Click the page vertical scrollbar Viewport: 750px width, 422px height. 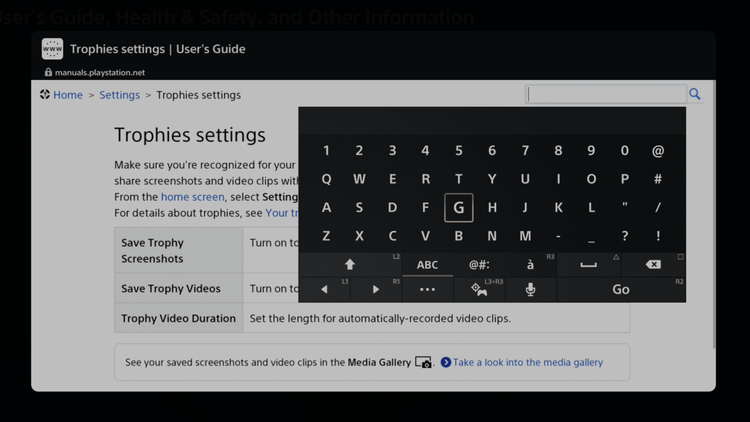coord(714,215)
